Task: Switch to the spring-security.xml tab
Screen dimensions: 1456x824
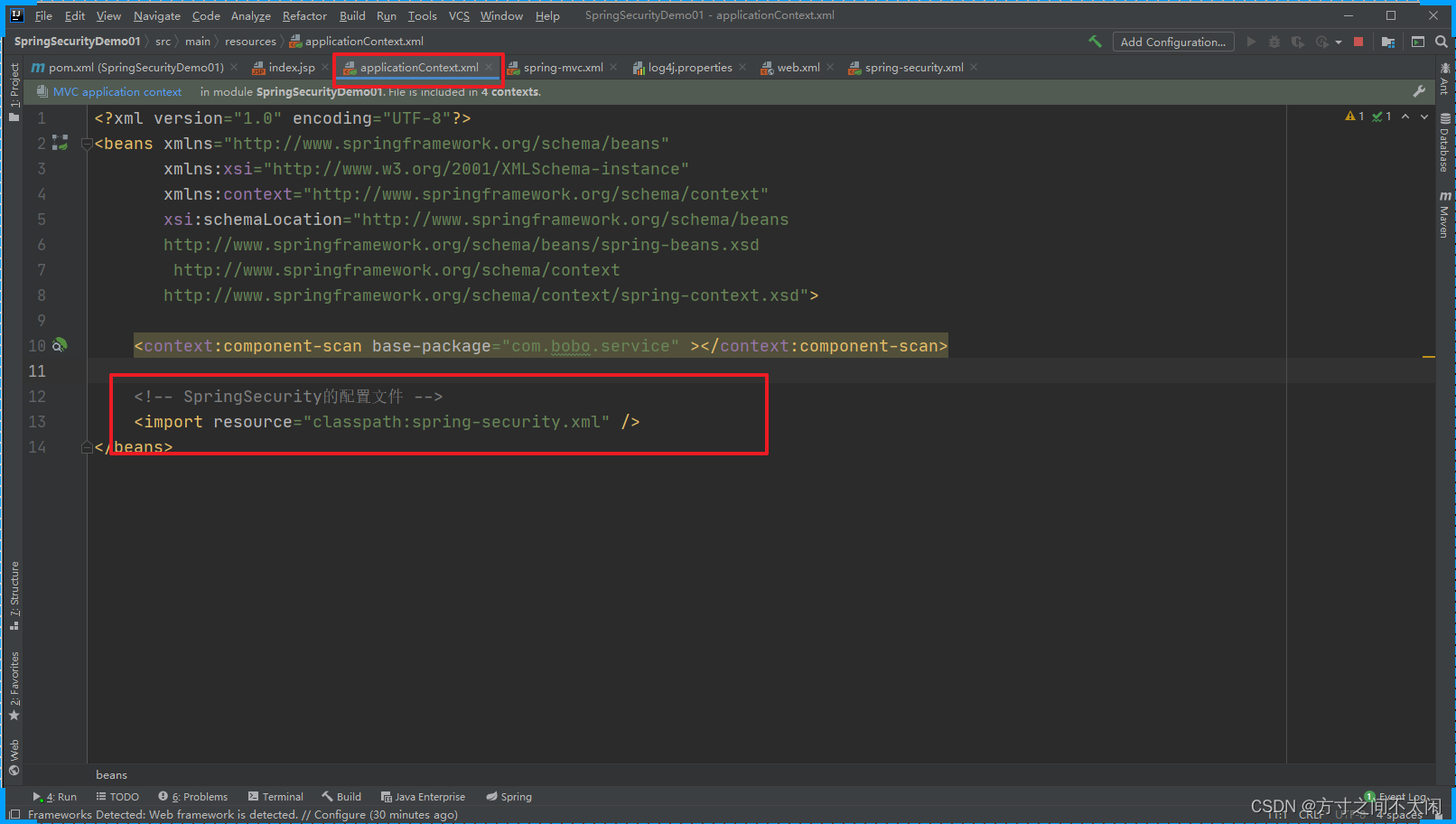Action: pyautogui.click(x=912, y=67)
